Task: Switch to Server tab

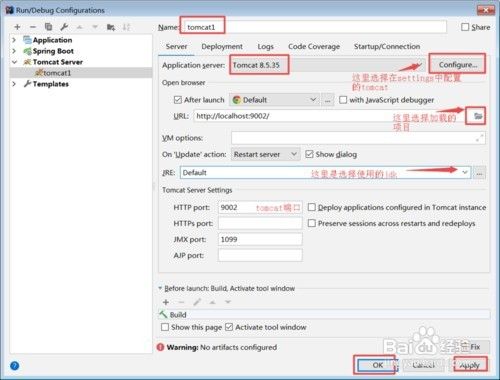Action: [176, 47]
